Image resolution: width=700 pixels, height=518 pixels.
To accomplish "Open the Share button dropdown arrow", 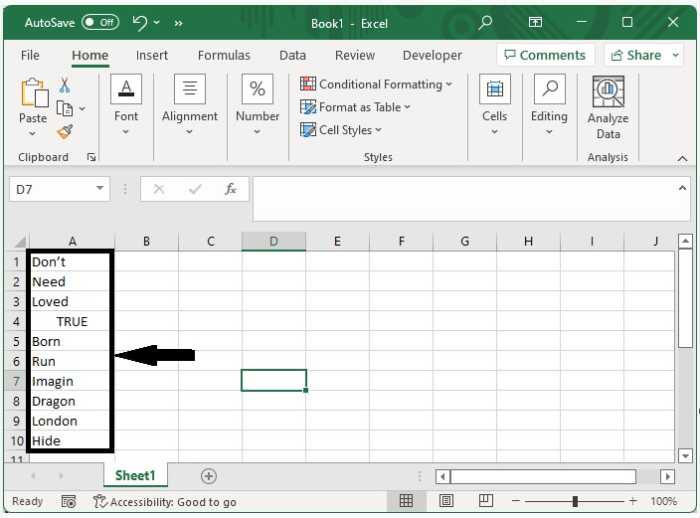I will pos(676,55).
